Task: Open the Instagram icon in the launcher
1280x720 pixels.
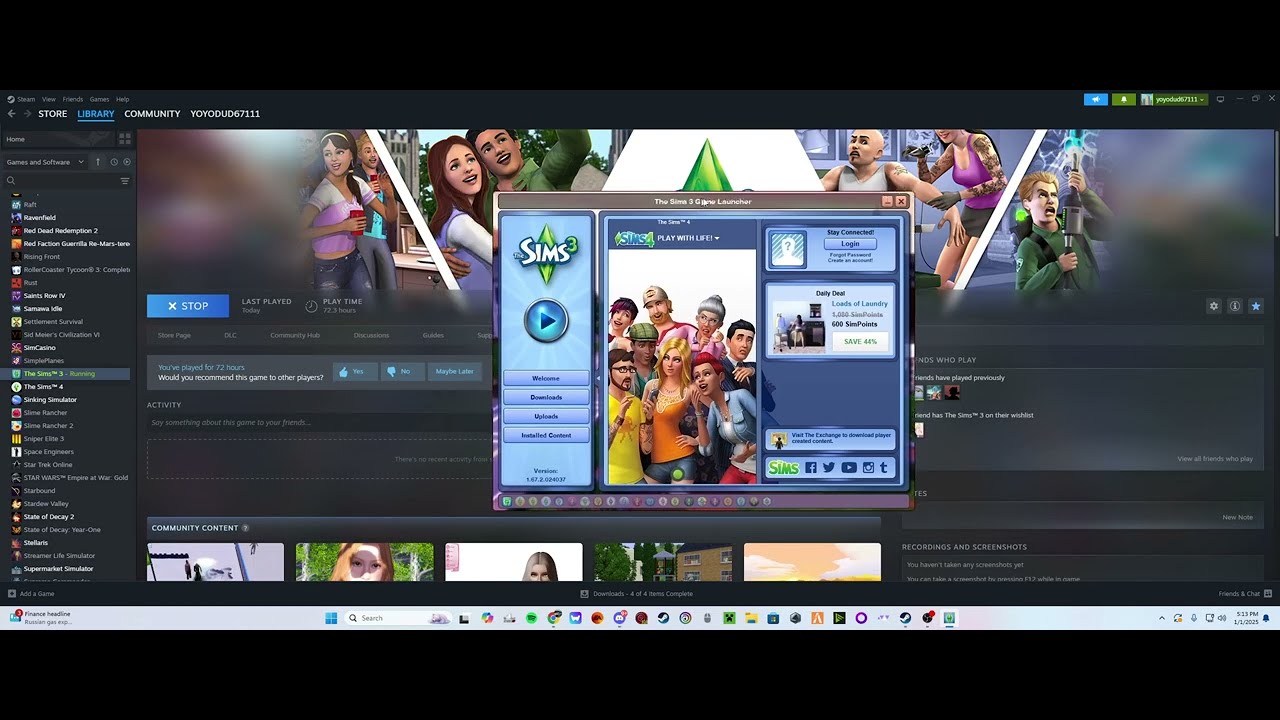Action: click(x=868, y=467)
